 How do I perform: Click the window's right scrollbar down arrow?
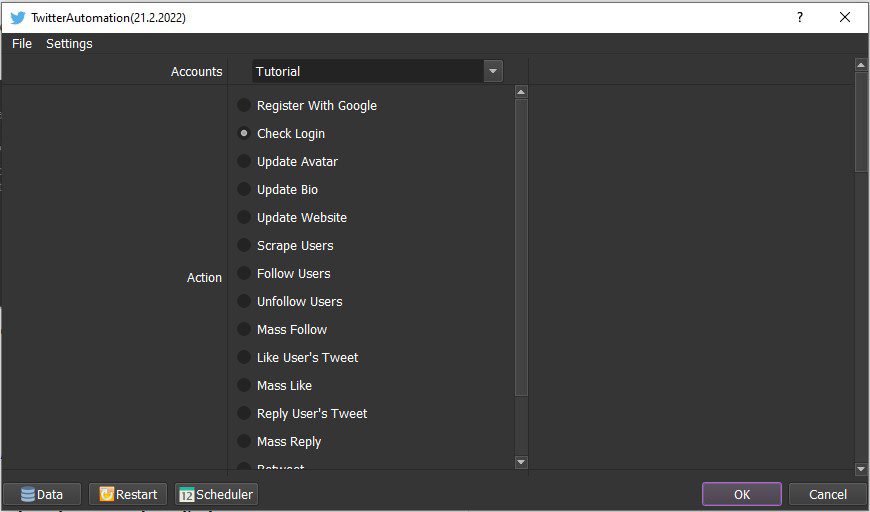tap(861, 469)
